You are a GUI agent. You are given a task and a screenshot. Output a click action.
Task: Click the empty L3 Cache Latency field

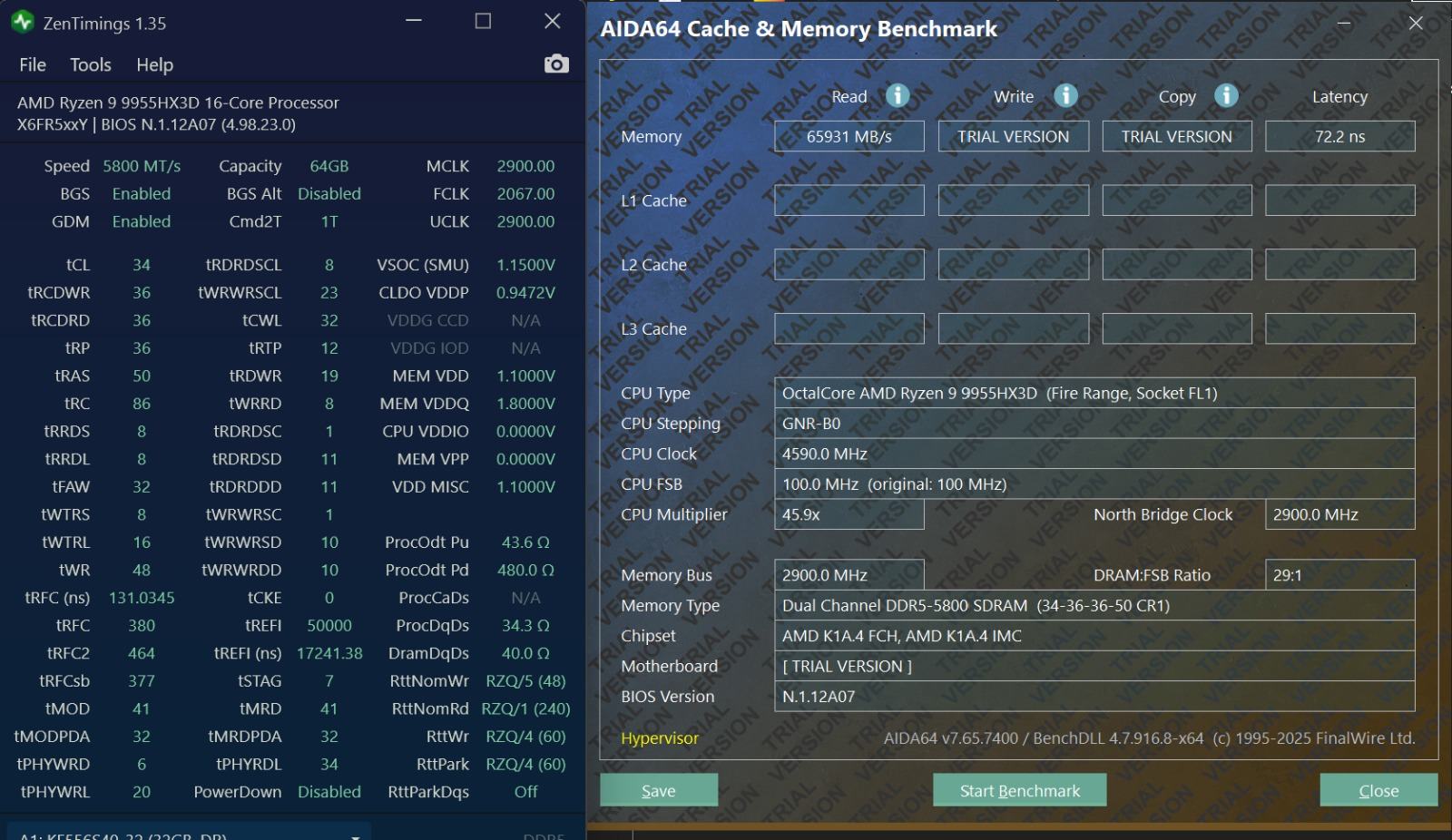(x=1340, y=328)
